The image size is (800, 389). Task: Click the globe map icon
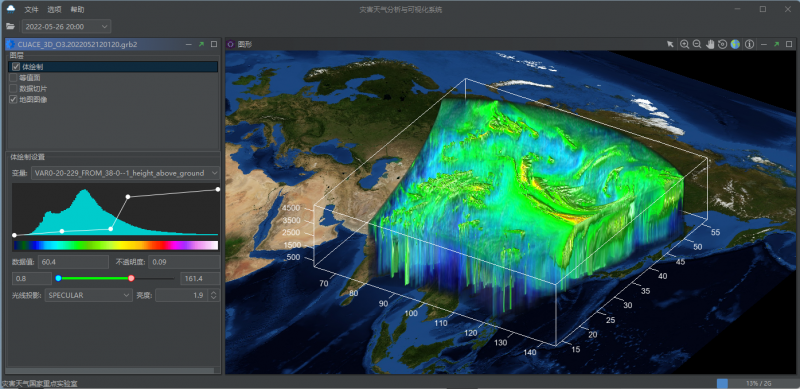click(x=735, y=44)
